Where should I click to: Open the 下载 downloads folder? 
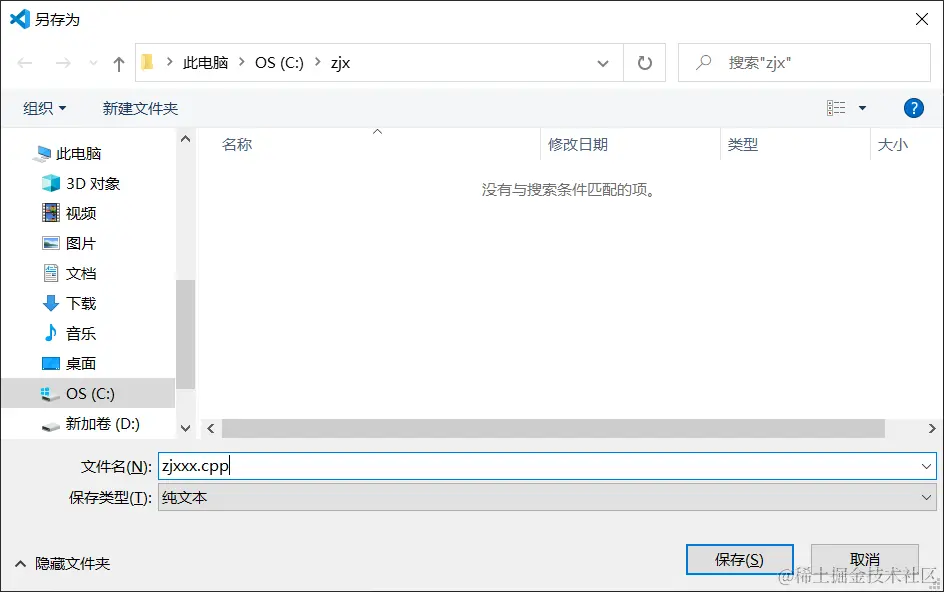(x=80, y=303)
